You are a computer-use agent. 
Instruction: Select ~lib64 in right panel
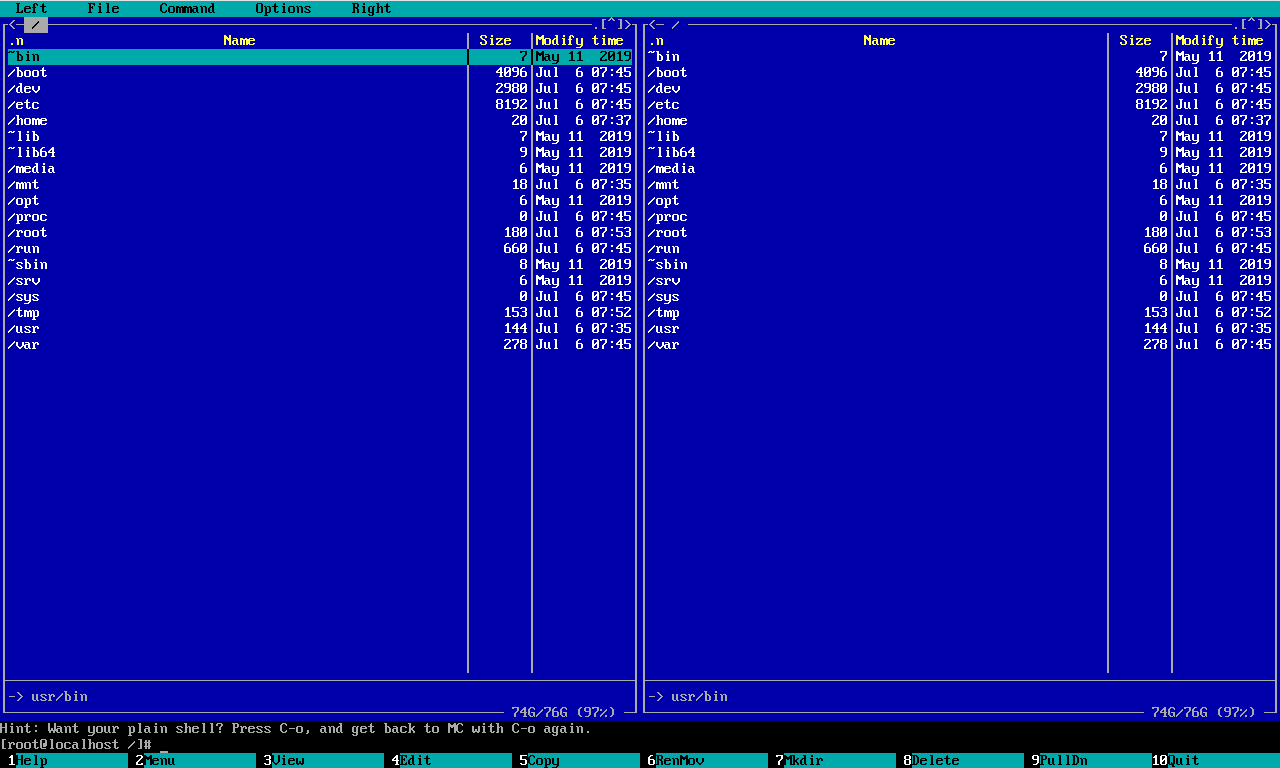click(x=959, y=152)
